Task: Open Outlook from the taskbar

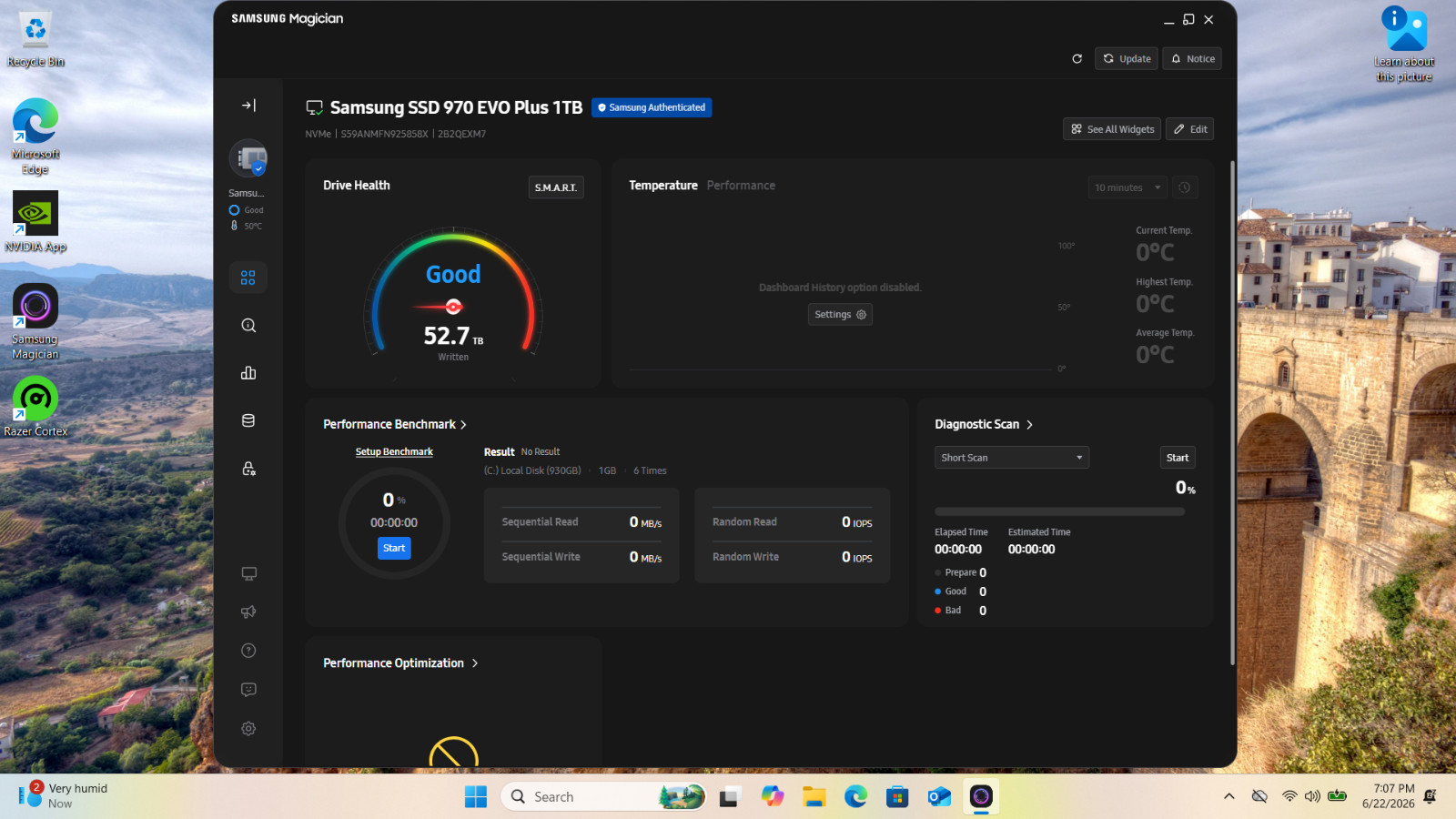Action: (939, 797)
